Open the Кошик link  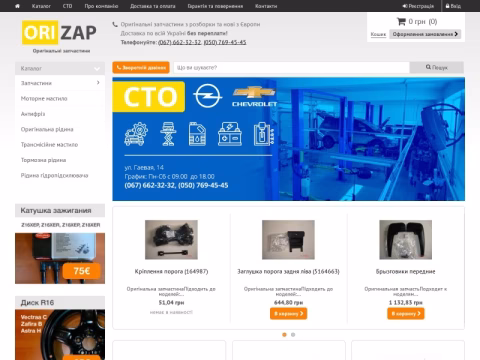pyautogui.click(x=378, y=34)
